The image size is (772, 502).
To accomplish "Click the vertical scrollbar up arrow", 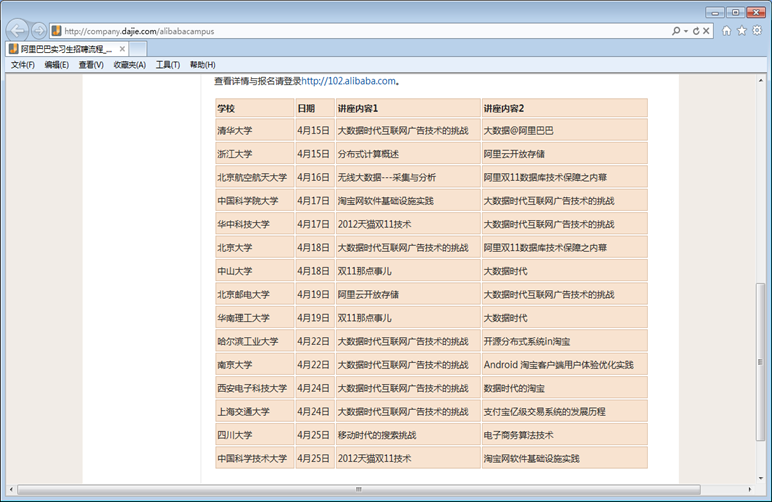I will point(761,80).
